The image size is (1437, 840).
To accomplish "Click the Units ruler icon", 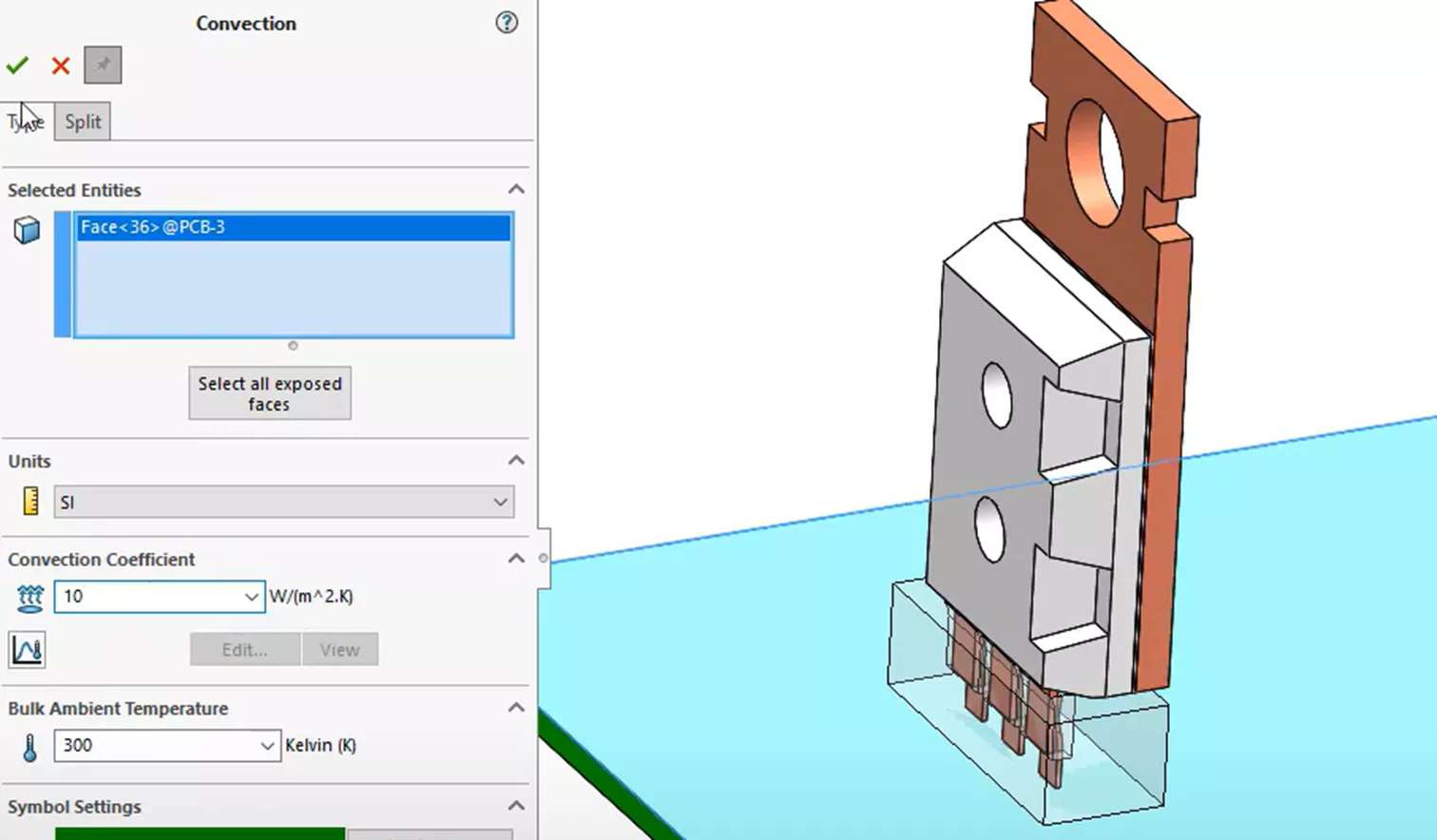I will (29, 502).
